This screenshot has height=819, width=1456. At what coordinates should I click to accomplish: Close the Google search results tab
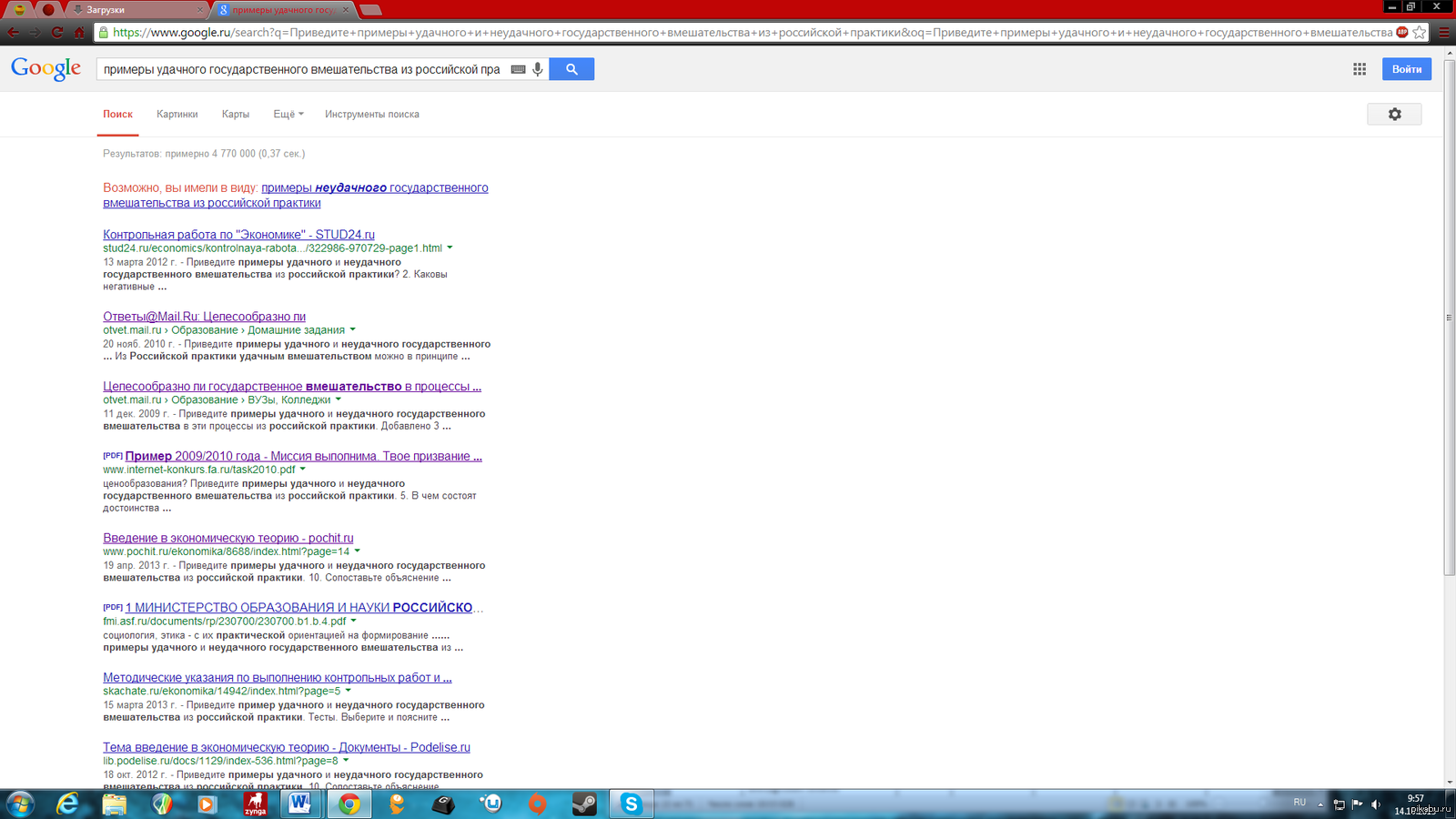[346, 10]
